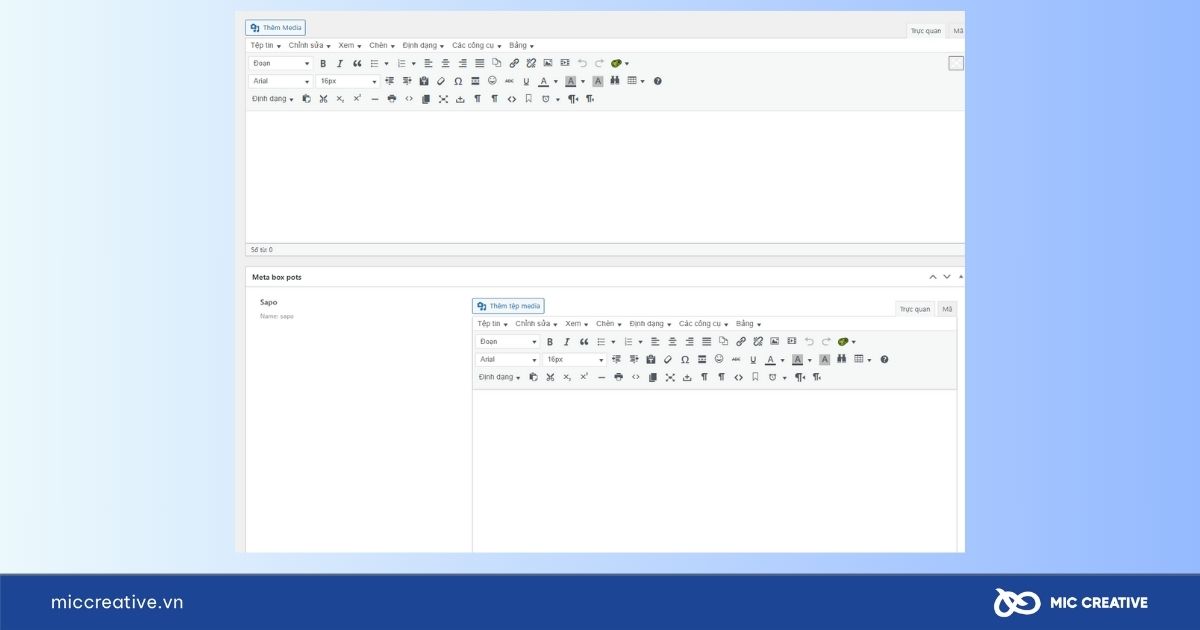Apply superscript in the Sapo editor toolbar

click(584, 377)
